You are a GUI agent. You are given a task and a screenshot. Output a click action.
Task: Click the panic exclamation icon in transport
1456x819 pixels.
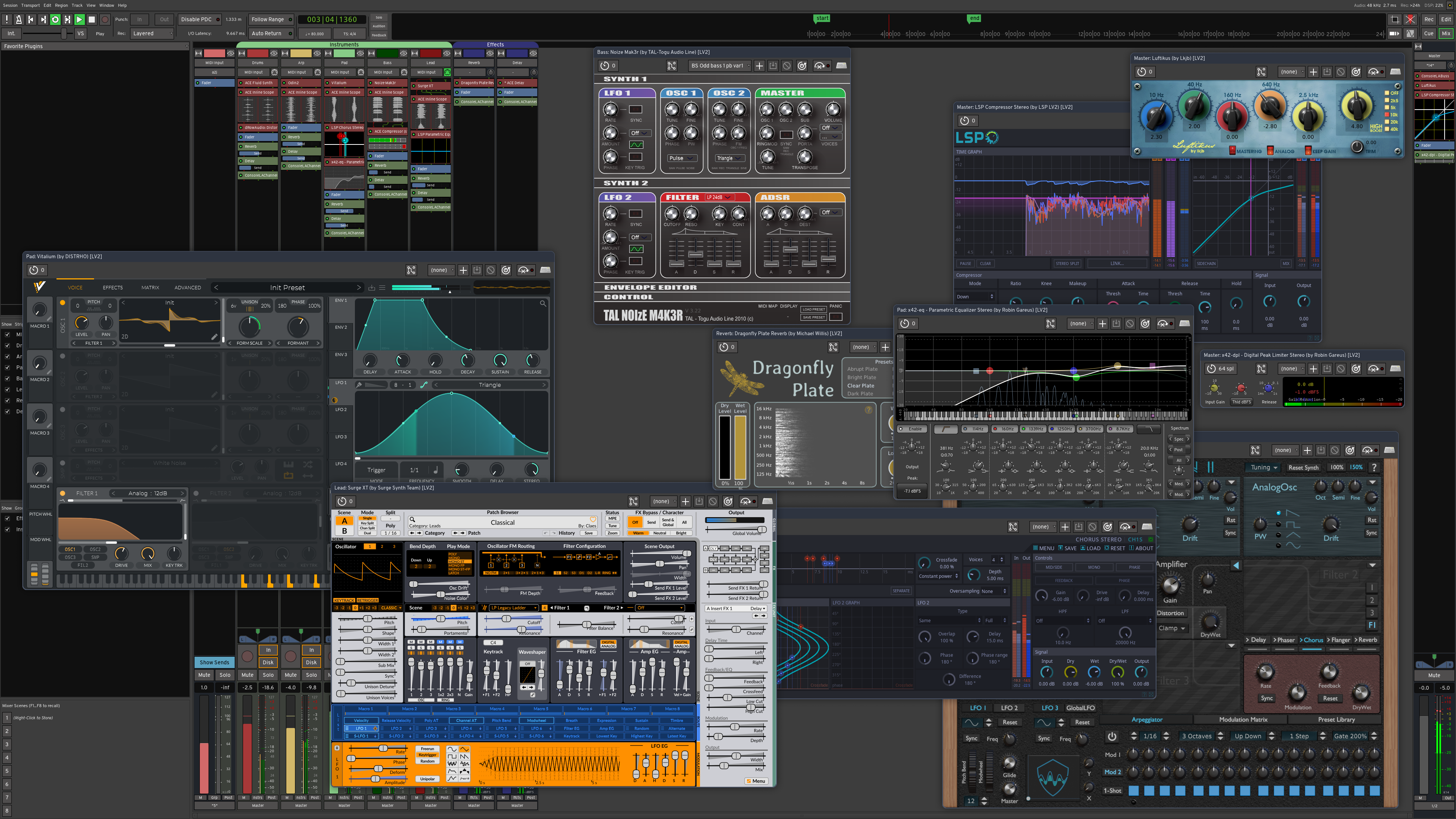click(x=7, y=19)
